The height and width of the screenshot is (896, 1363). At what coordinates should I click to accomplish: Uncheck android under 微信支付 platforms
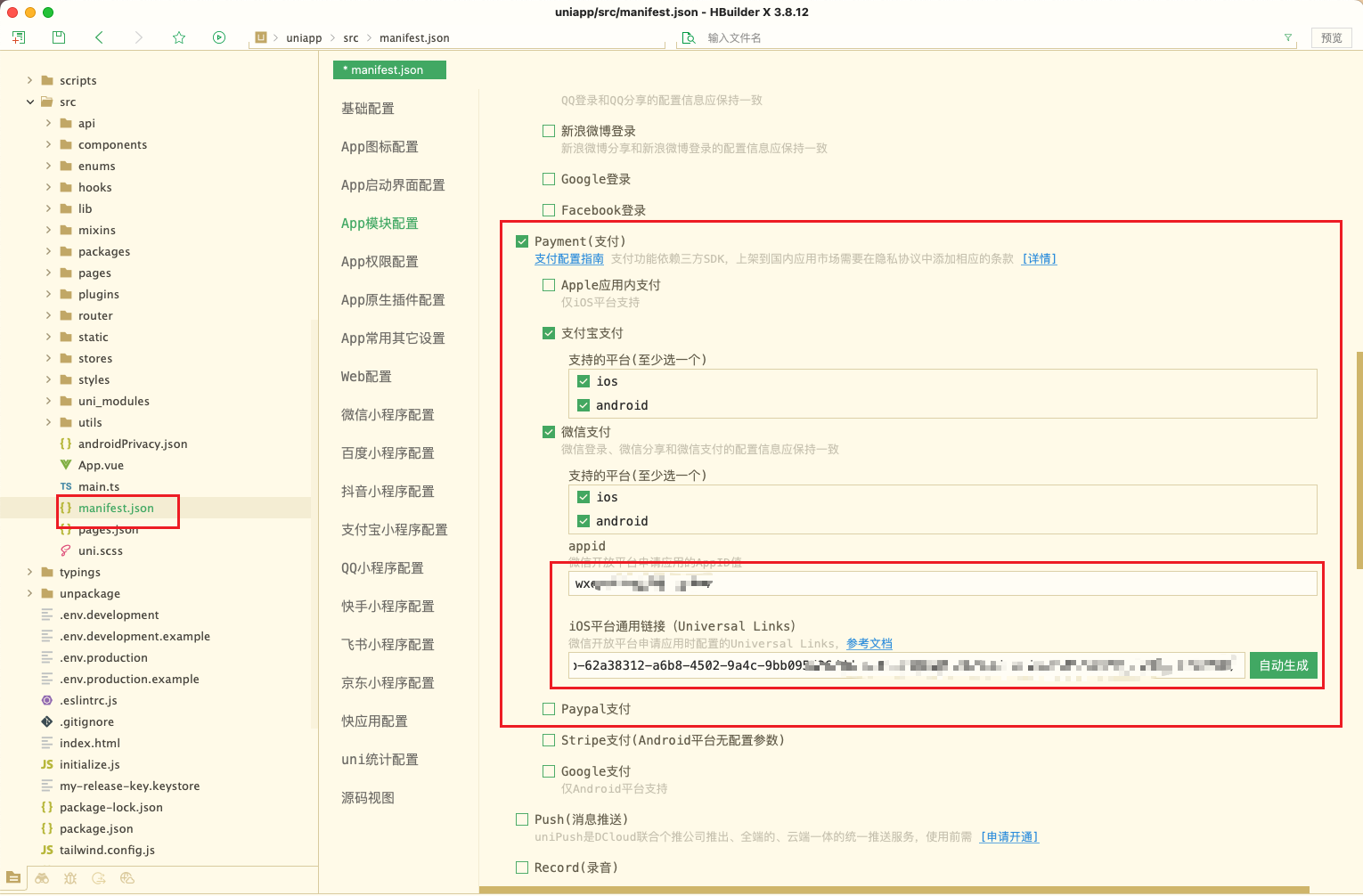(584, 521)
